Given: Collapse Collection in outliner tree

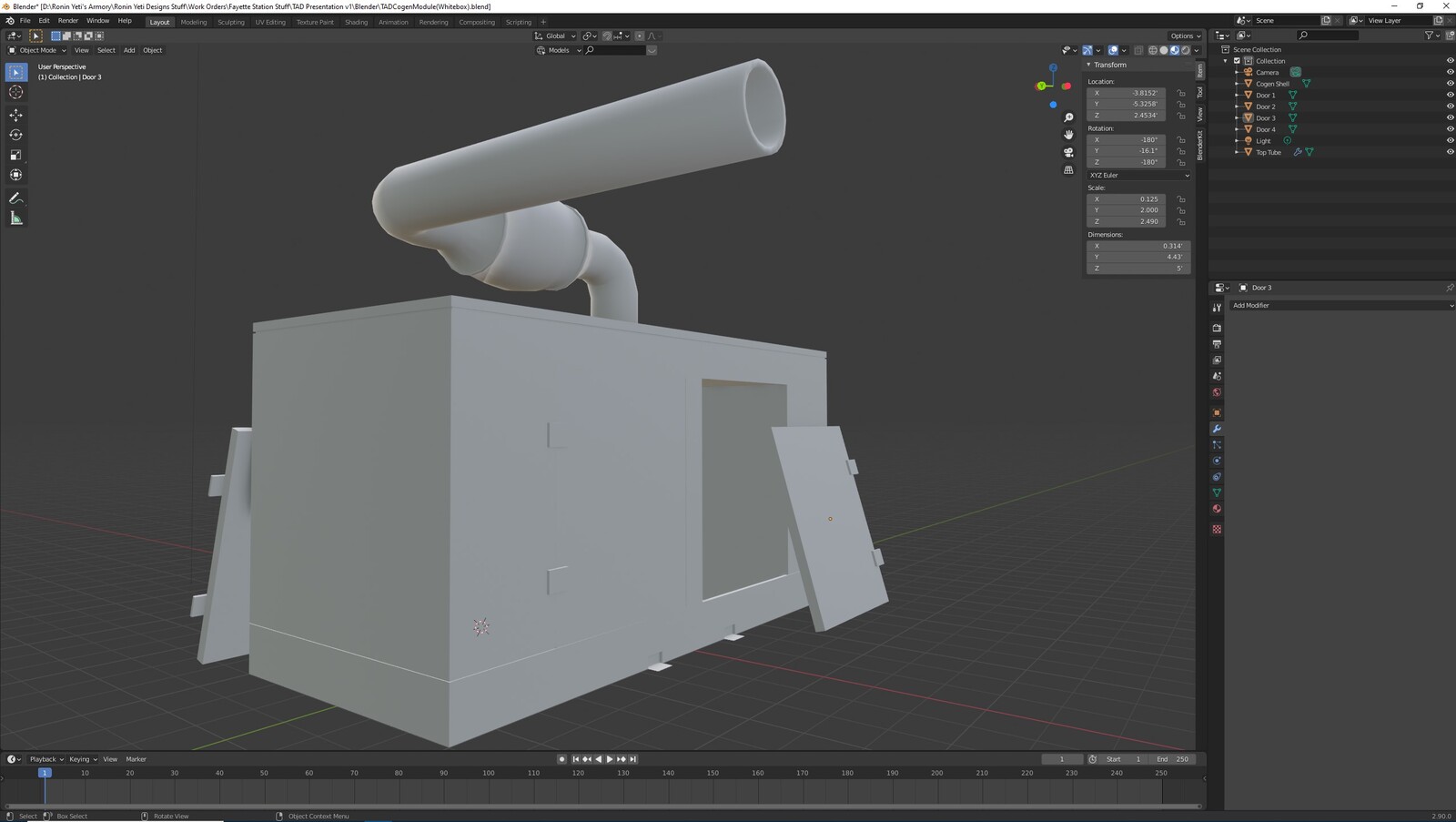Looking at the screenshot, I should pyautogui.click(x=1226, y=61).
